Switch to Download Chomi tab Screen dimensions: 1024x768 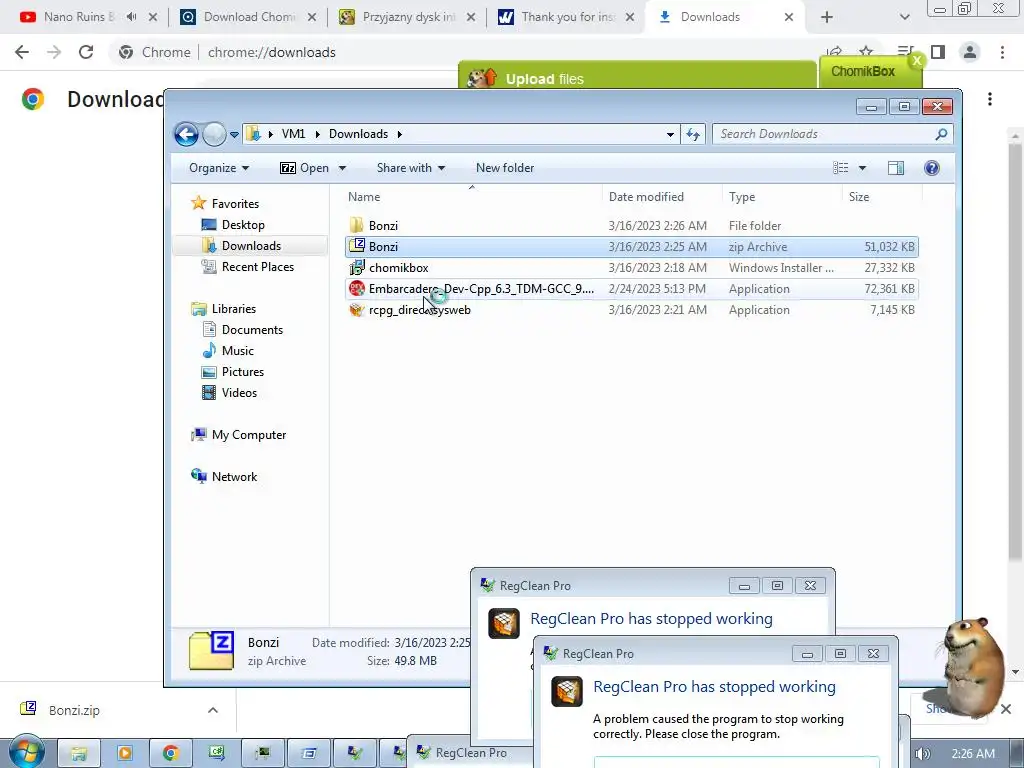pos(249,17)
